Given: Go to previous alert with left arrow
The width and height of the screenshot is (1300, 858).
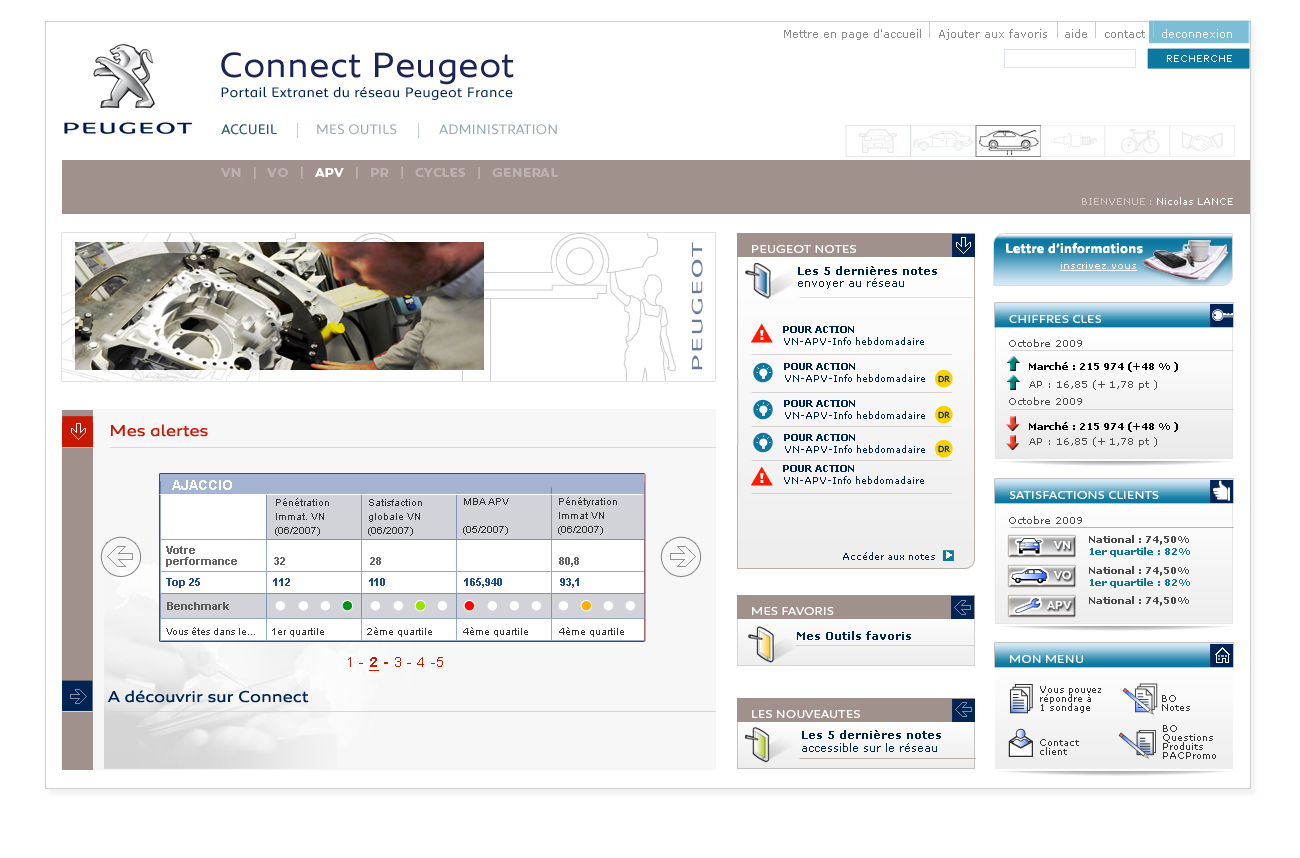Looking at the screenshot, I should (x=121, y=557).
